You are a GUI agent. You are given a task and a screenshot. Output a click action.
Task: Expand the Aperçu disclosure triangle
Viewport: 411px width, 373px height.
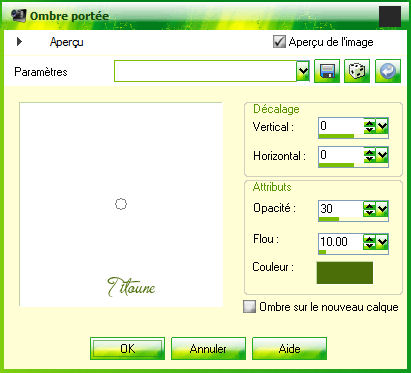tap(19, 42)
